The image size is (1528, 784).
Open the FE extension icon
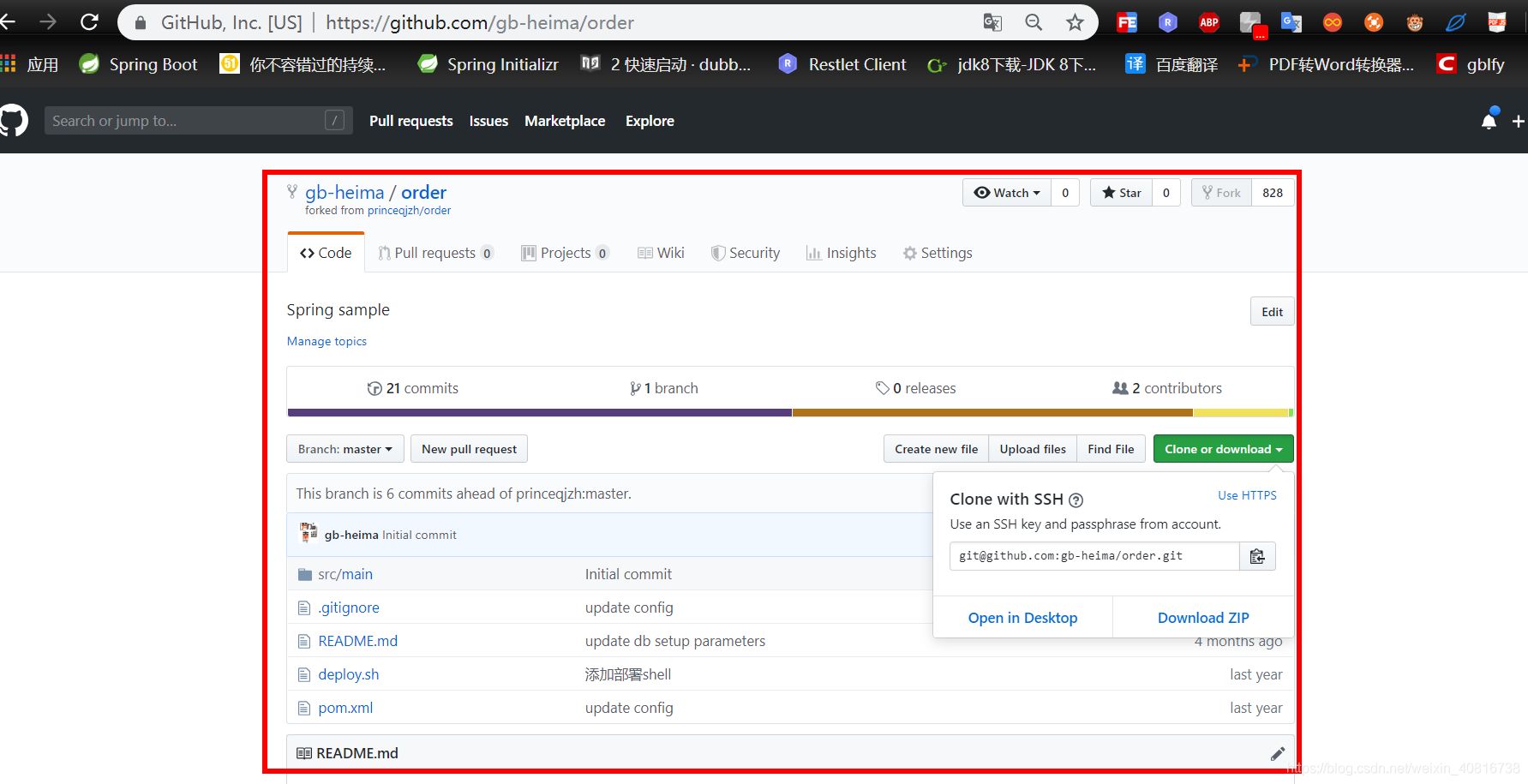click(1127, 22)
